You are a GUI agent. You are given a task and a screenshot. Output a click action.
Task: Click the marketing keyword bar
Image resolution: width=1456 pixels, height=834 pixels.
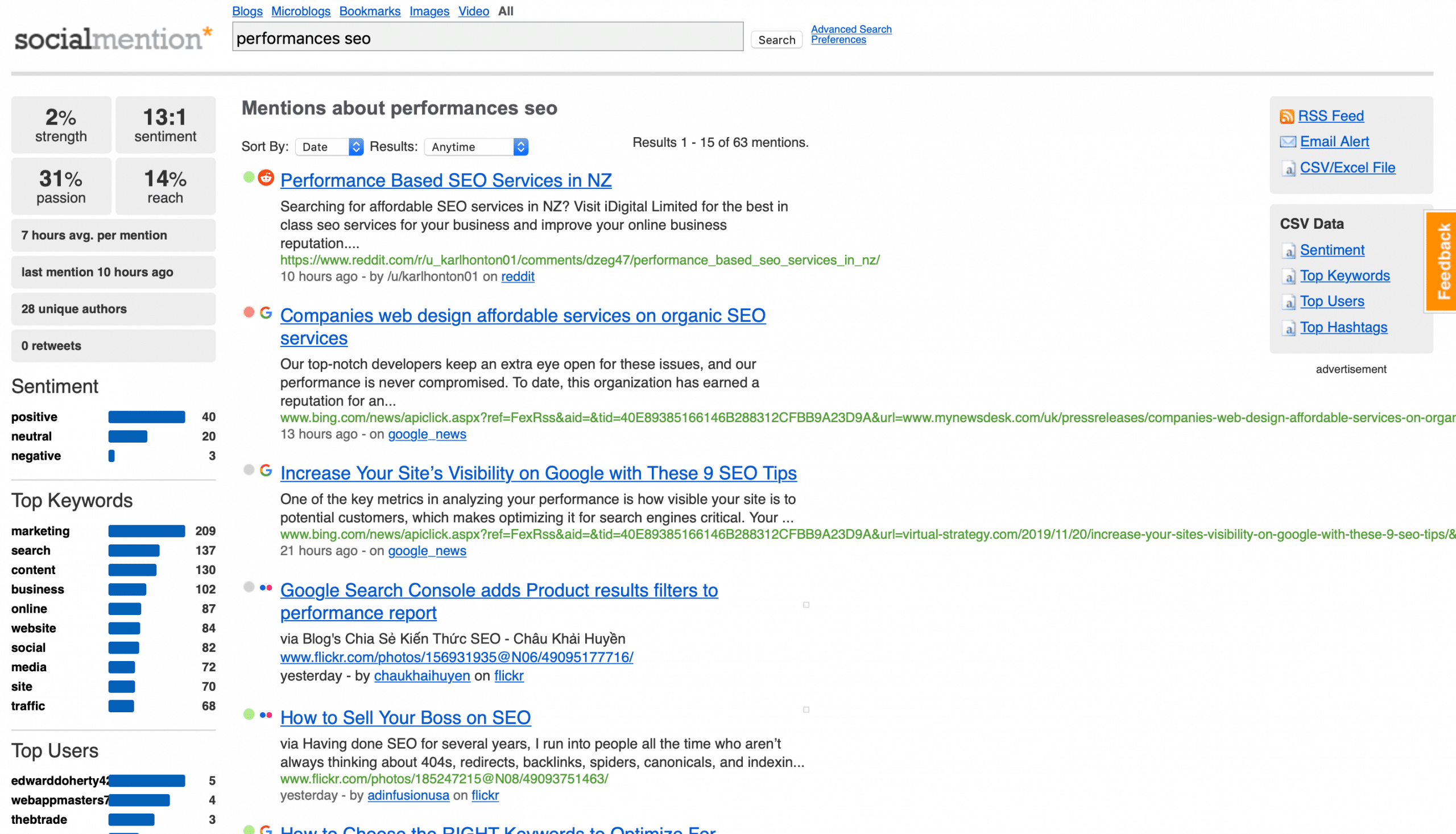[147, 531]
